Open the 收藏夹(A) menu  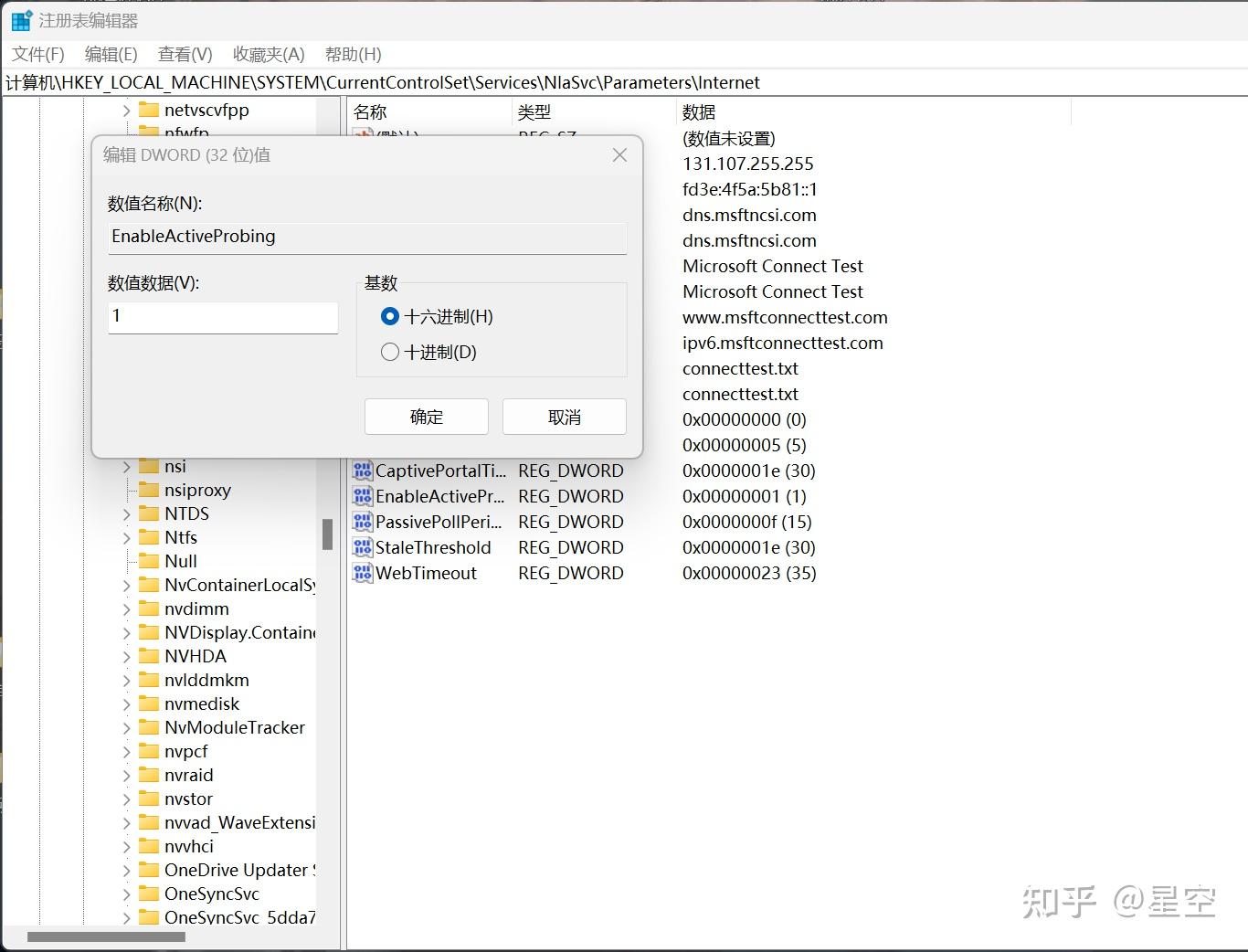[269, 54]
